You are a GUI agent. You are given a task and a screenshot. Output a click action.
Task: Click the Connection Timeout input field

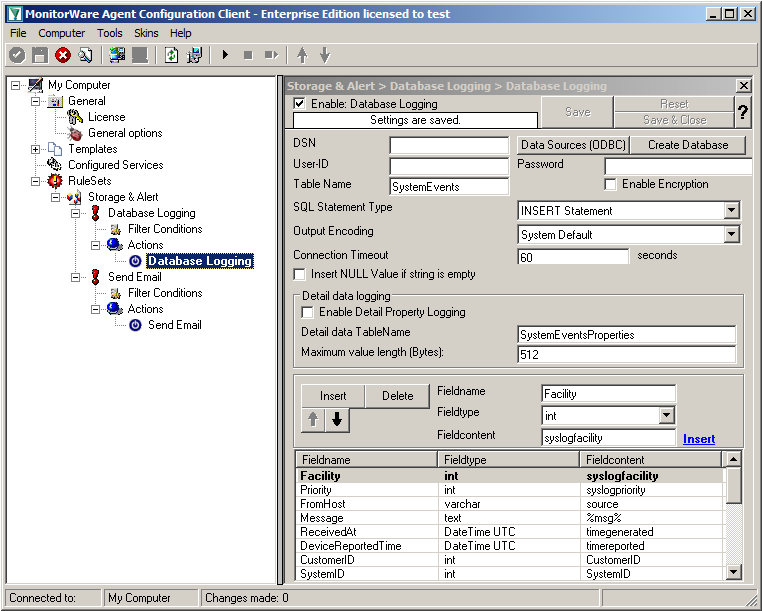coord(573,257)
